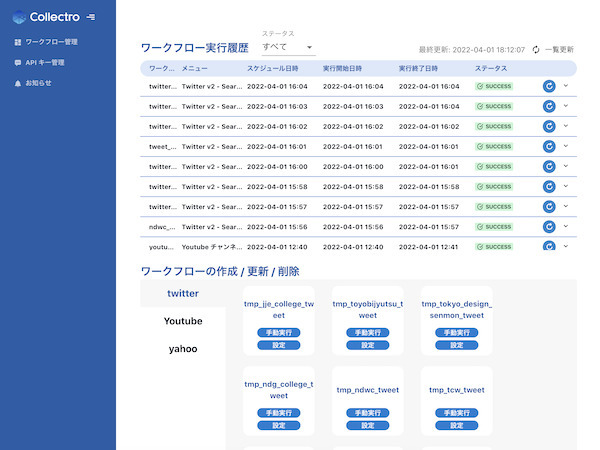Switch to the Youtube workflow tab
600x450 pixels.
[183, 321]
